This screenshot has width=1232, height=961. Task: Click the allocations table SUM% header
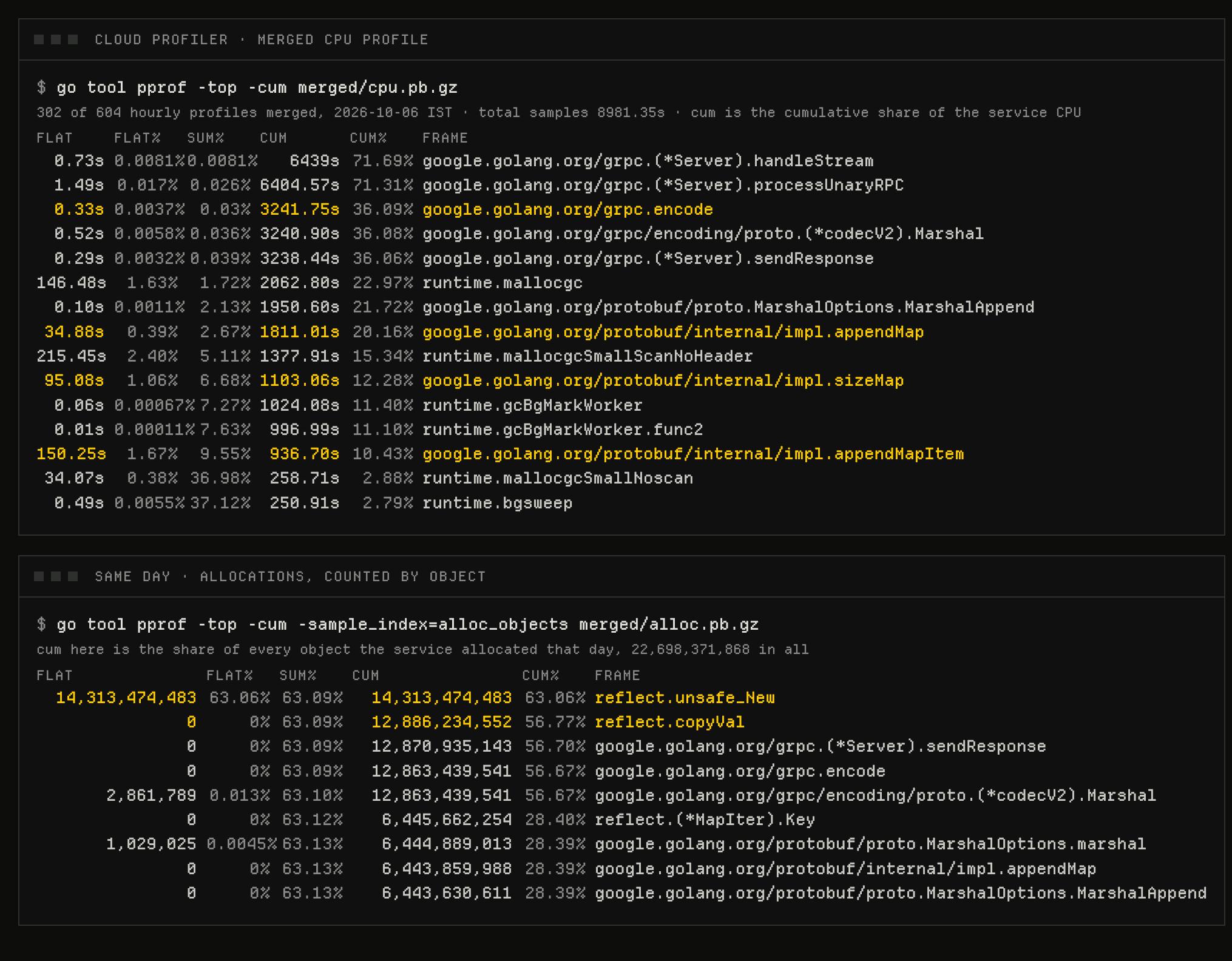coord(298,675)
